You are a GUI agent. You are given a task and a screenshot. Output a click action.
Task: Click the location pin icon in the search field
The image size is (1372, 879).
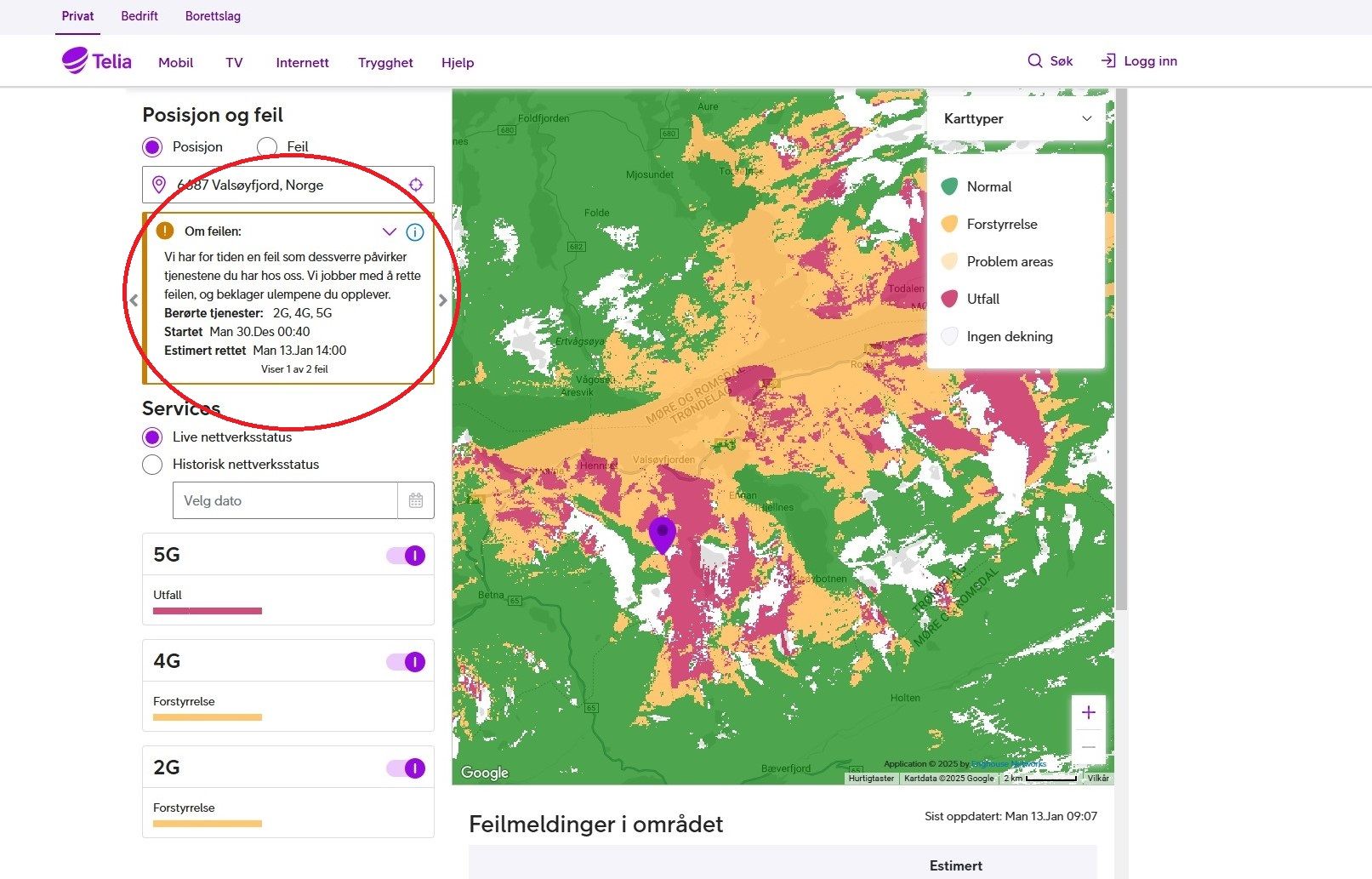point(158,184)
